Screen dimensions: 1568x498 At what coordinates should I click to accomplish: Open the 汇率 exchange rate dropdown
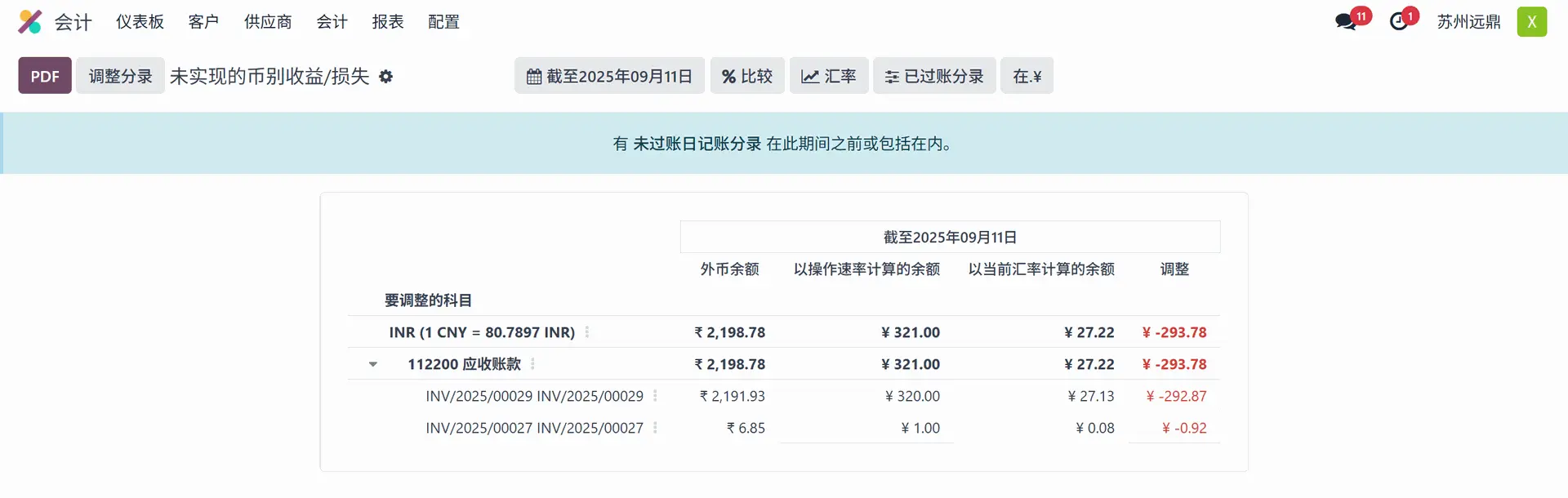[x=828, y=76]
